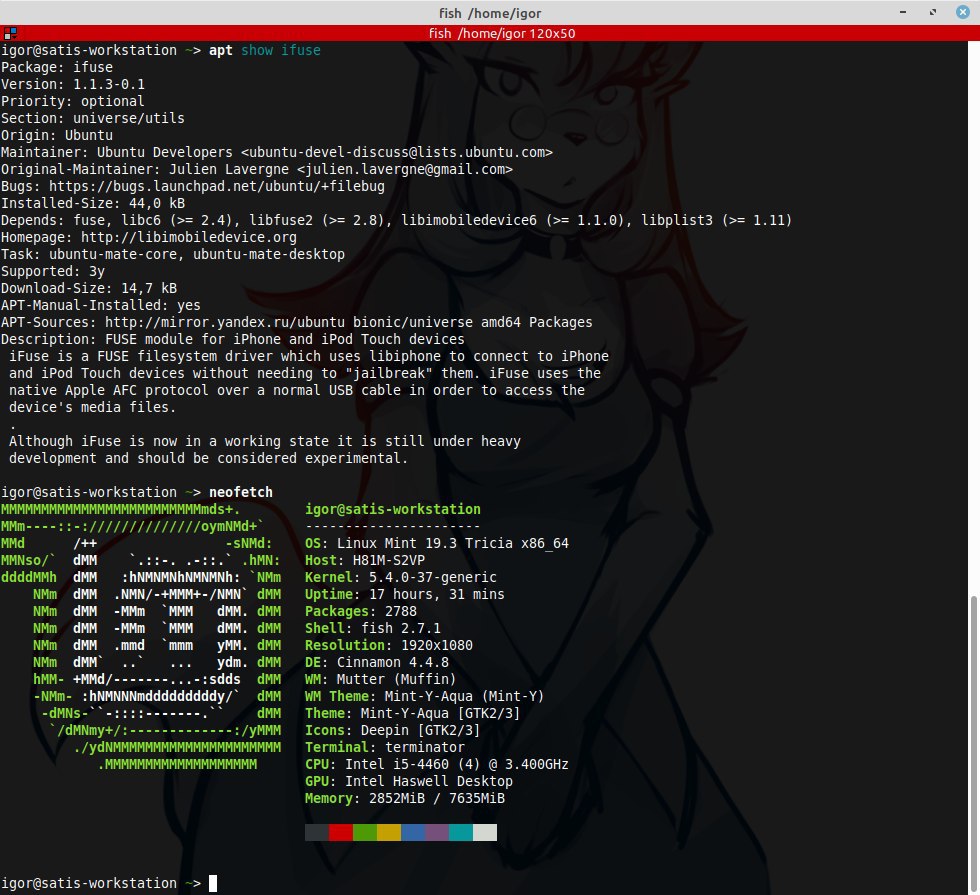Click the 'Origin: Ubuntu' line
Screen dimensions: 980x895
pos(57,136)
